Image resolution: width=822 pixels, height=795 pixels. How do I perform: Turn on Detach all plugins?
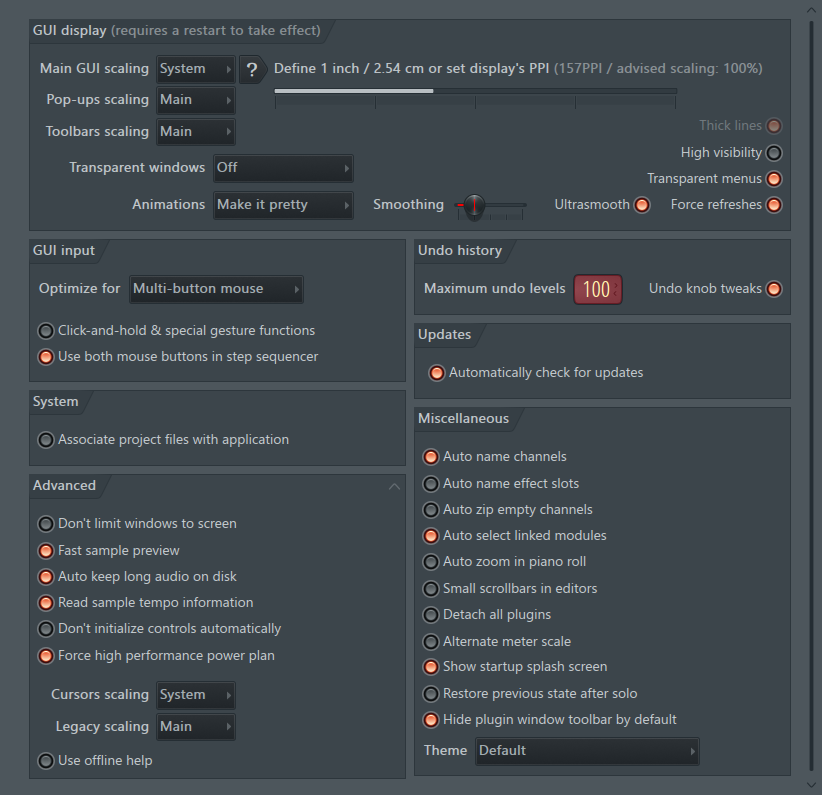point(431,615)
